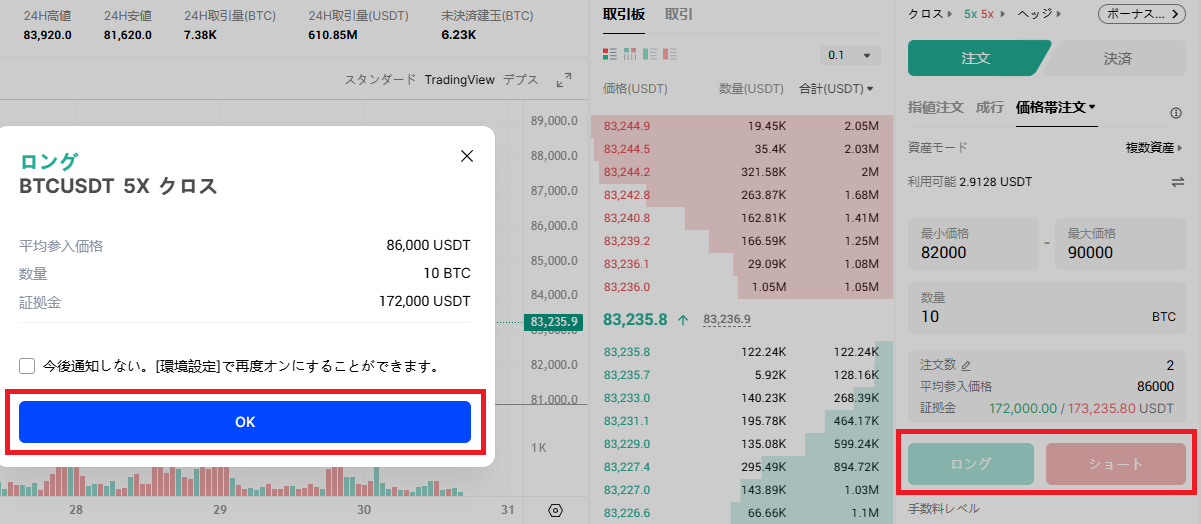Open chart settings hexagon icon
The width and height of the screenshot is (1201, 524).
556,510
